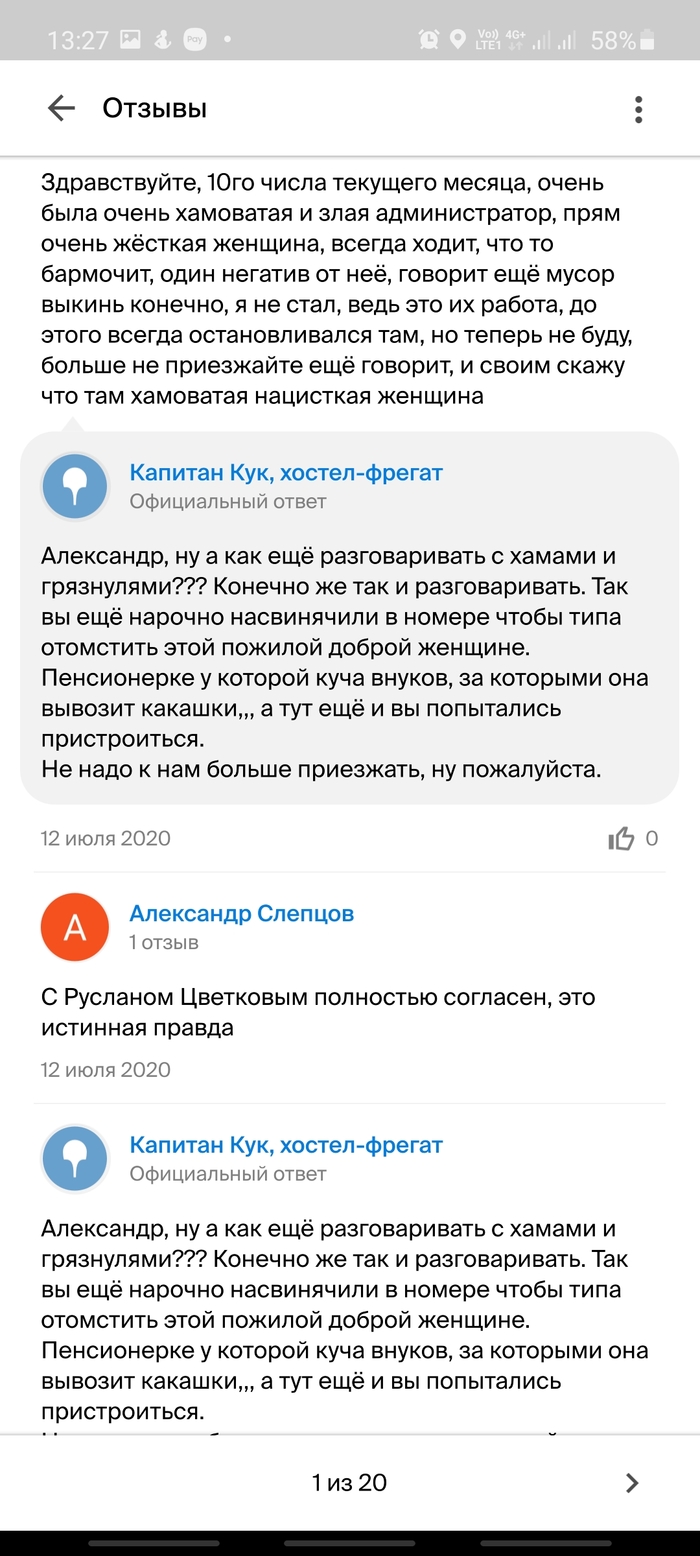Tap the alarm icon in status bar

pos(429,40)
